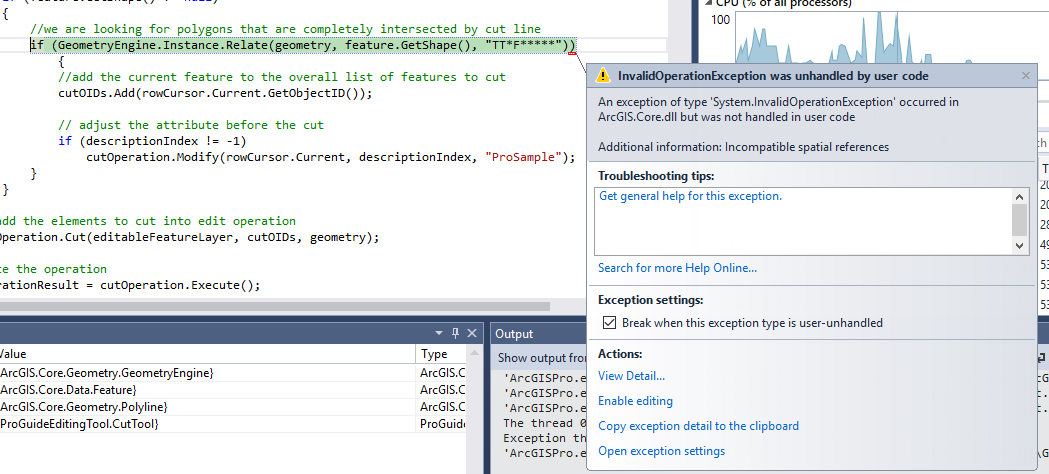Select the GeometryEngine value row
The image size is (1049, 474).
pyautogui.click(x=207, y=372)
